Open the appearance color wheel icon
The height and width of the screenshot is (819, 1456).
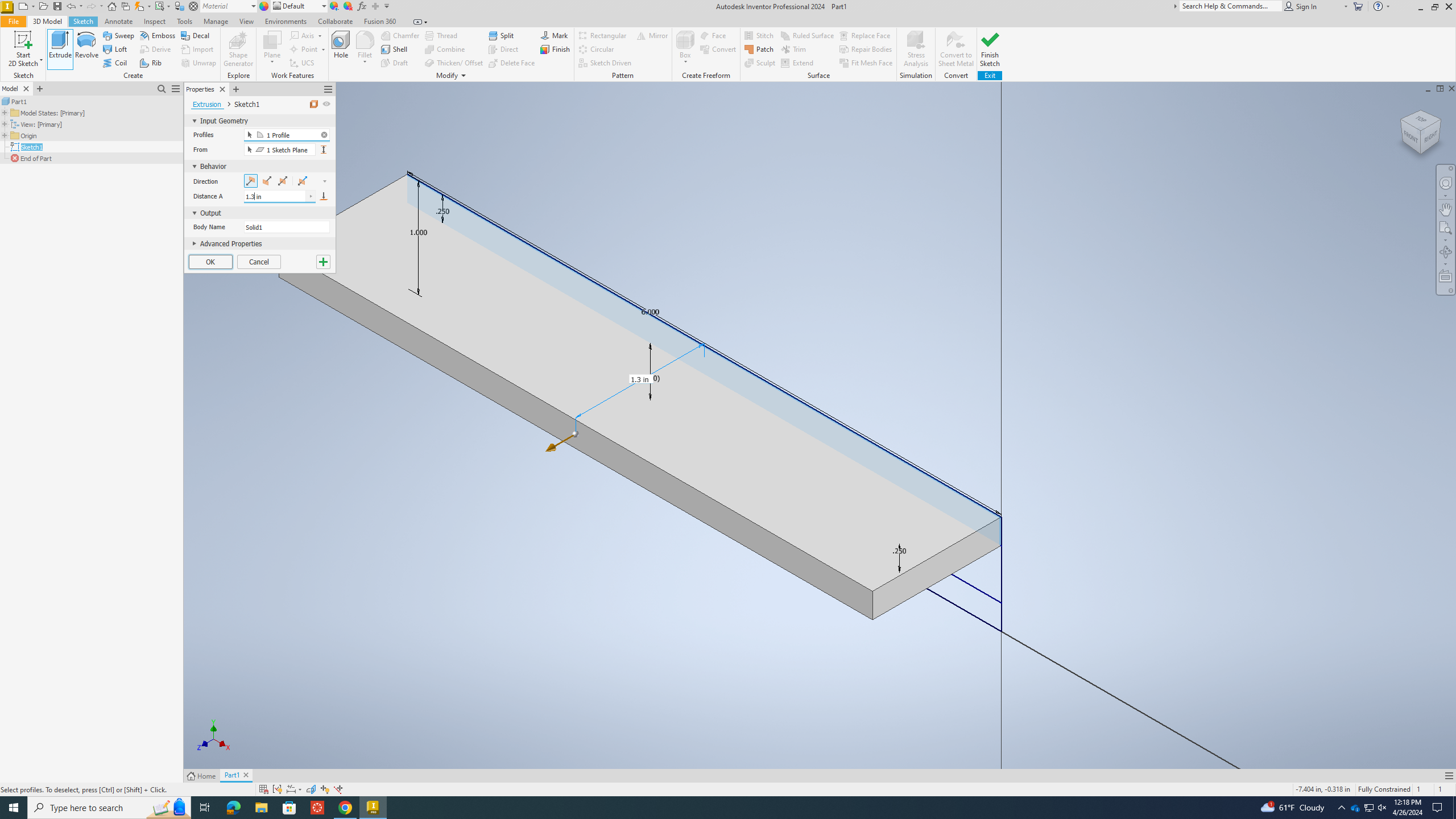pos(264,6)
